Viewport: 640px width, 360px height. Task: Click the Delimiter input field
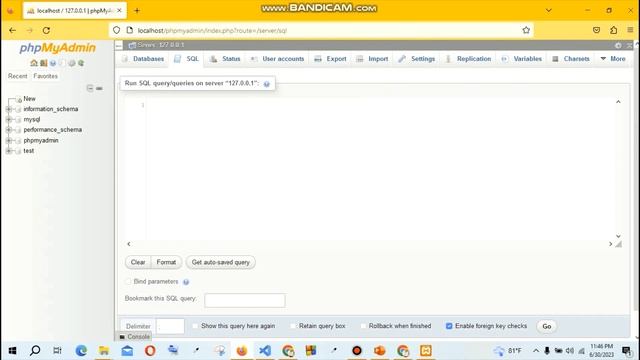[170, 326]
